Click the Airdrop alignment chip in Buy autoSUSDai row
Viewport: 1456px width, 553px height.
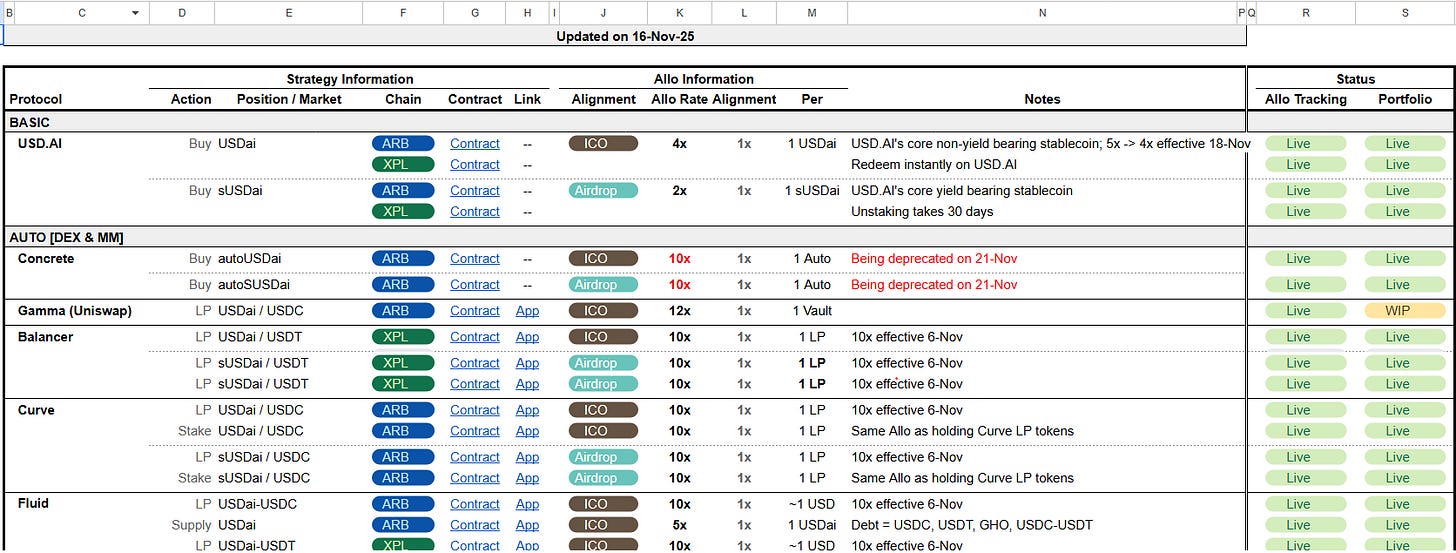[x=603, y=284]
